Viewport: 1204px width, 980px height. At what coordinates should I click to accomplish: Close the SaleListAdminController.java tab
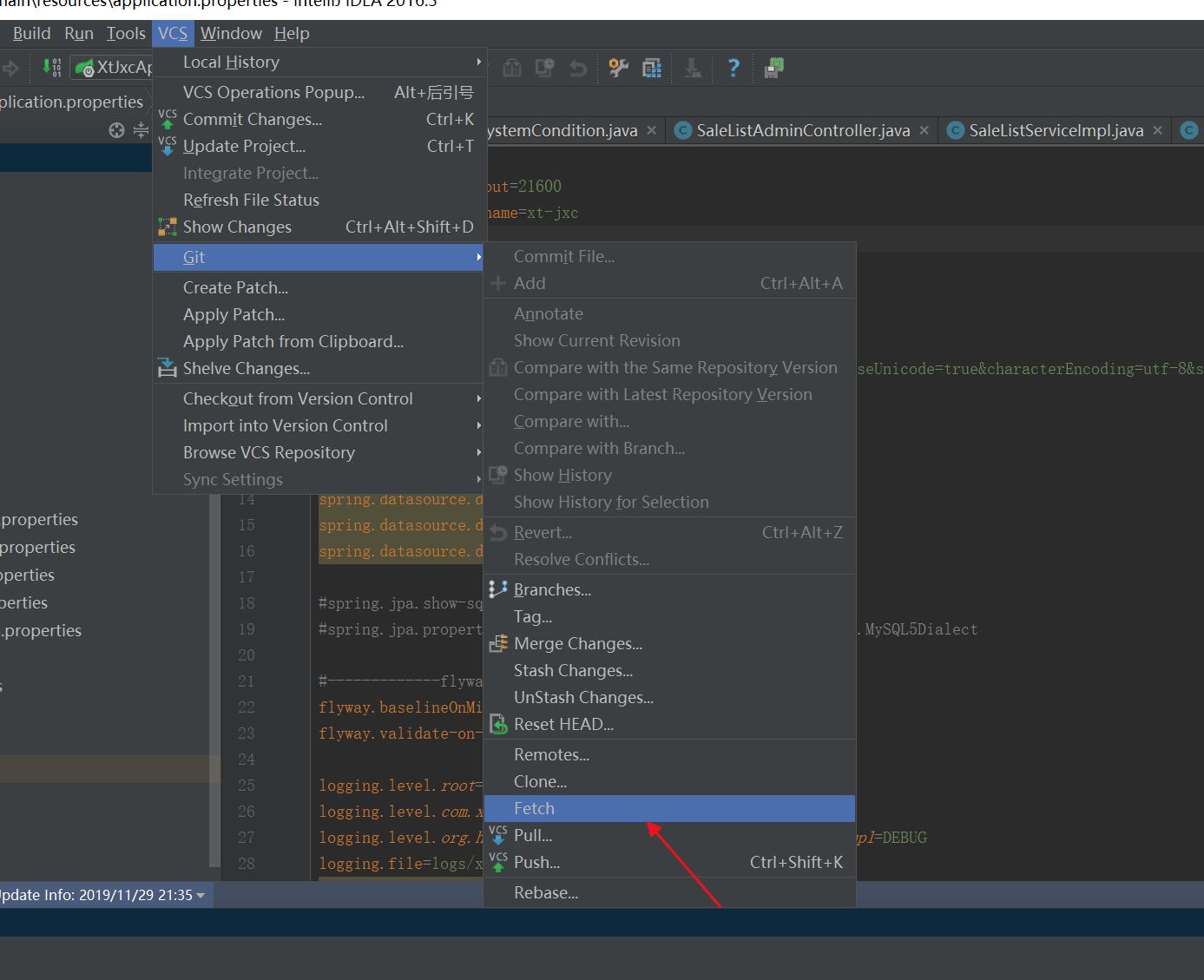click(924, 130)
